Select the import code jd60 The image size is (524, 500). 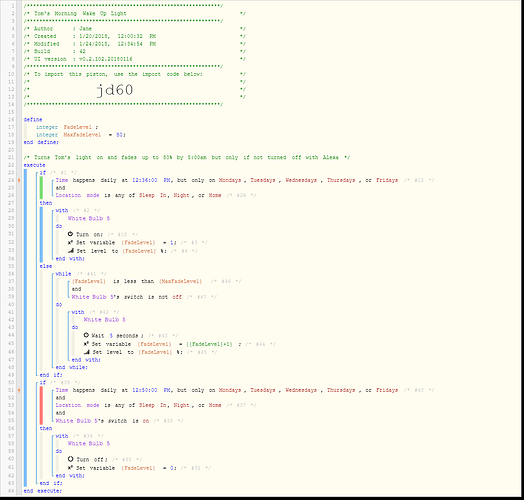point(115,90)
